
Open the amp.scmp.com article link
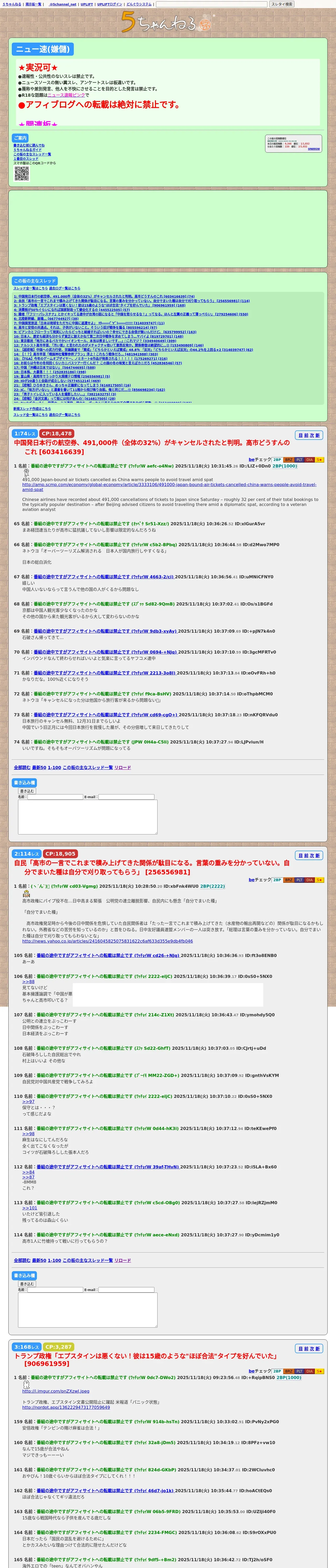point(170,487)
